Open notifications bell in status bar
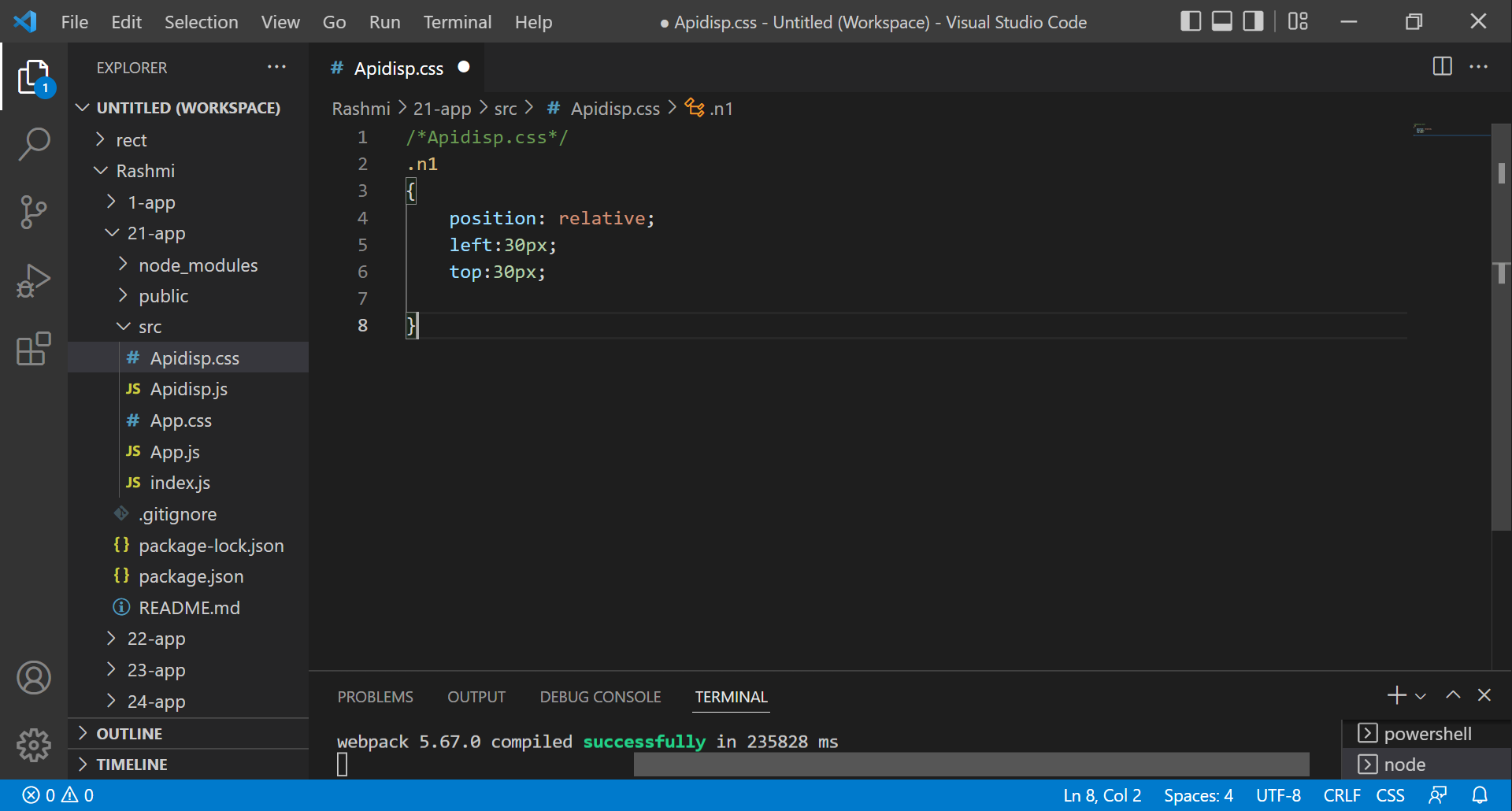The width and height of the screenshot is (1512, 811). click(x=1480, y=795)
